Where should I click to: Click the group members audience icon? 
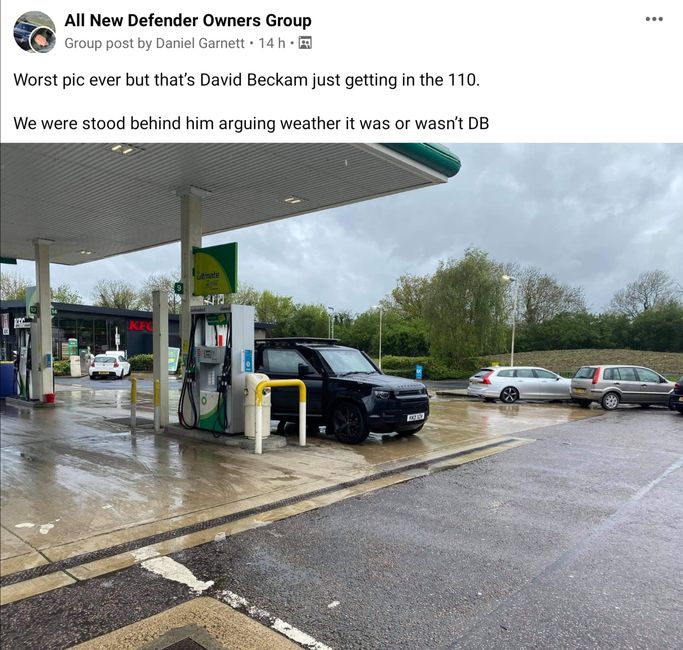point(305,43)
